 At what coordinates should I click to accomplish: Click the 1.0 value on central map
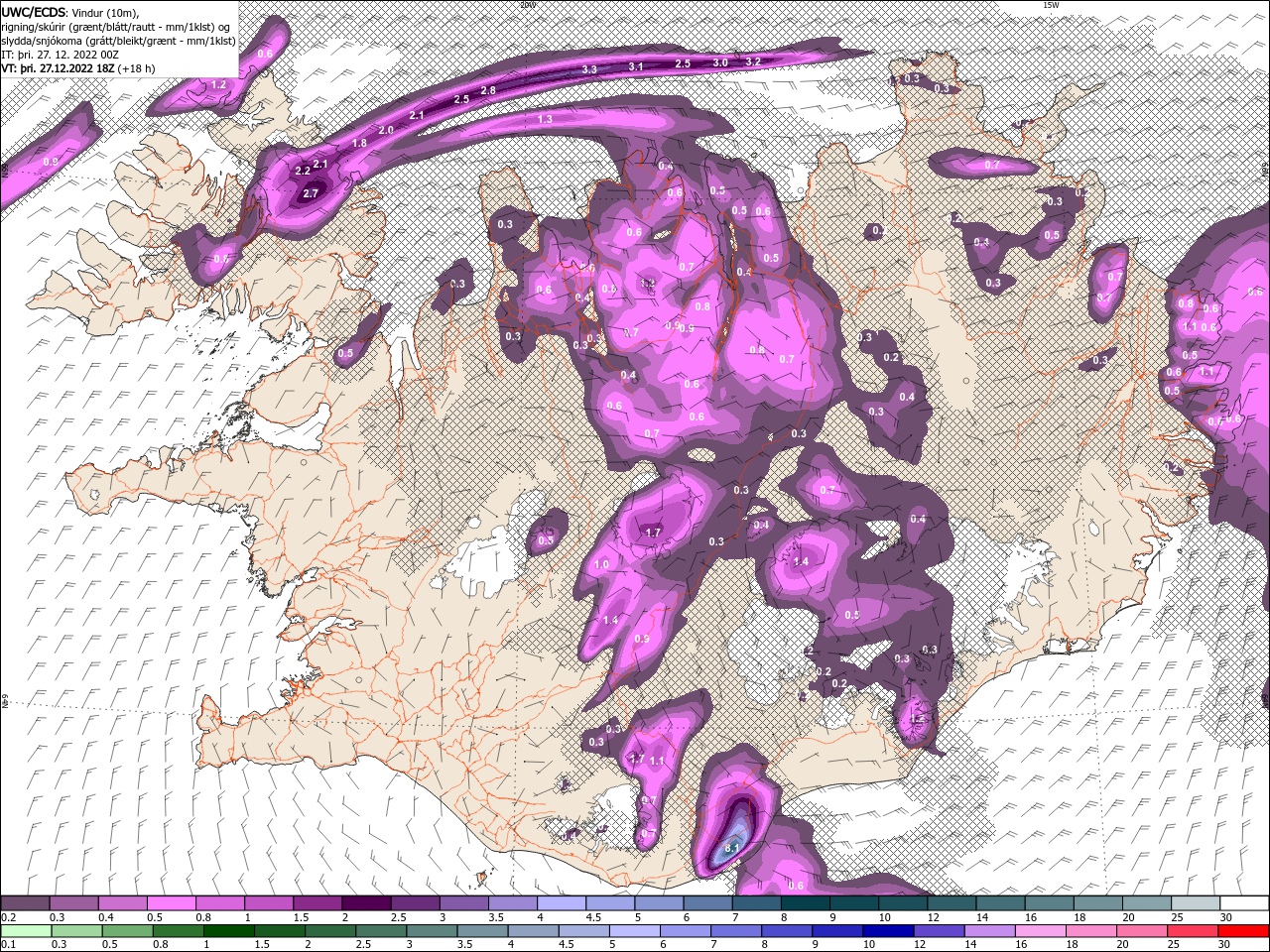pos(601,564)
